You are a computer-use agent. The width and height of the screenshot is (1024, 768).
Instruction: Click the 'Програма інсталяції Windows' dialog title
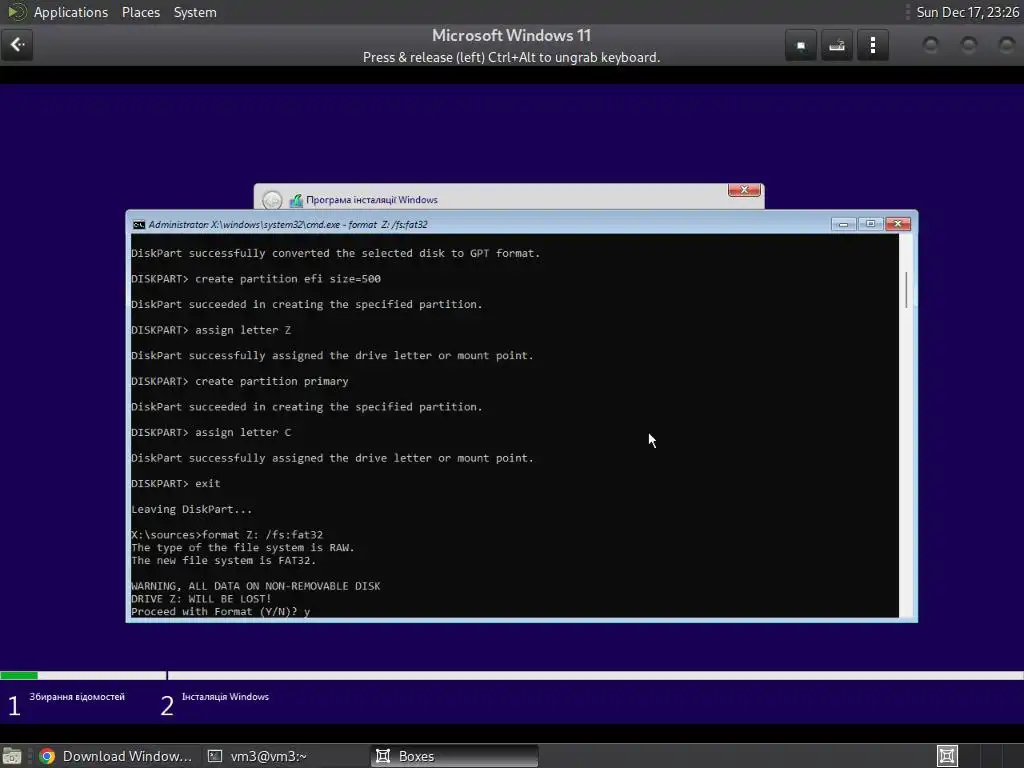[372, 200]
